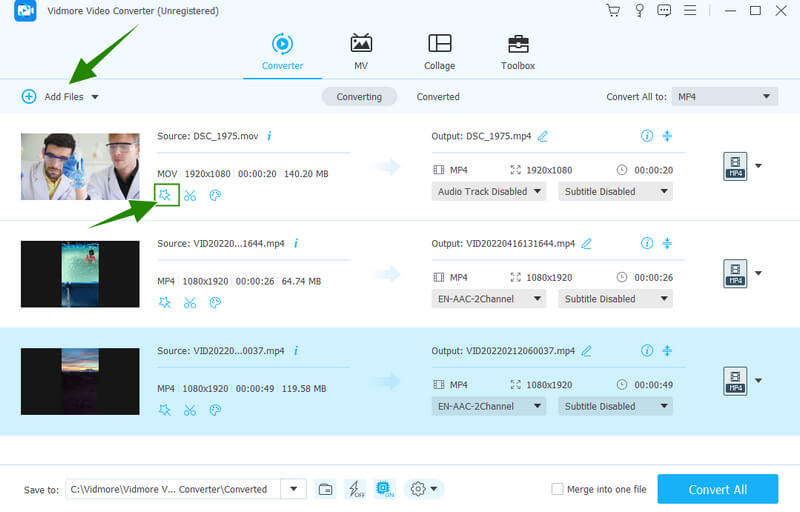Click the open output folder icon
800x512 pixels.
tap(325, 489)
